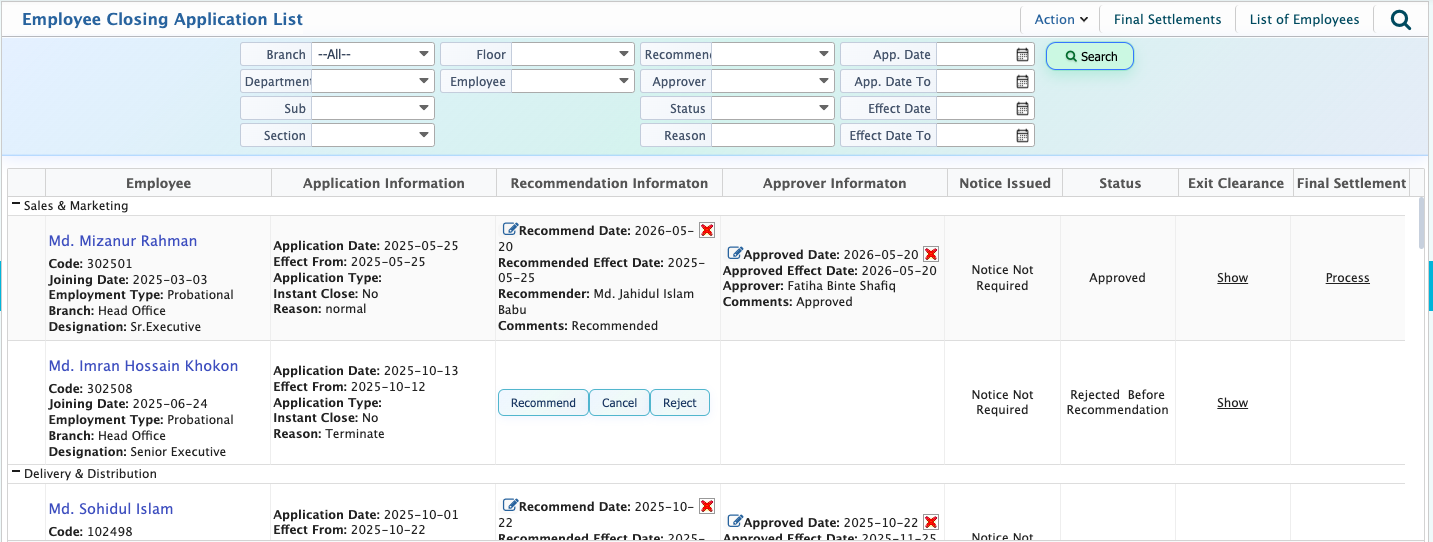
Task: Open the Action menu
Action: click(x=1061, y=19)
